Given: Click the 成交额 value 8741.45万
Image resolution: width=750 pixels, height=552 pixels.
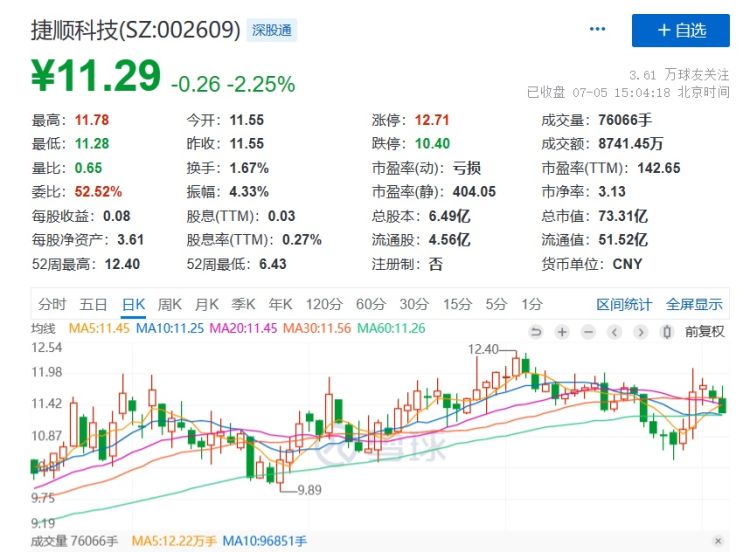Looking at the screenshot, I should coord(631,144).
